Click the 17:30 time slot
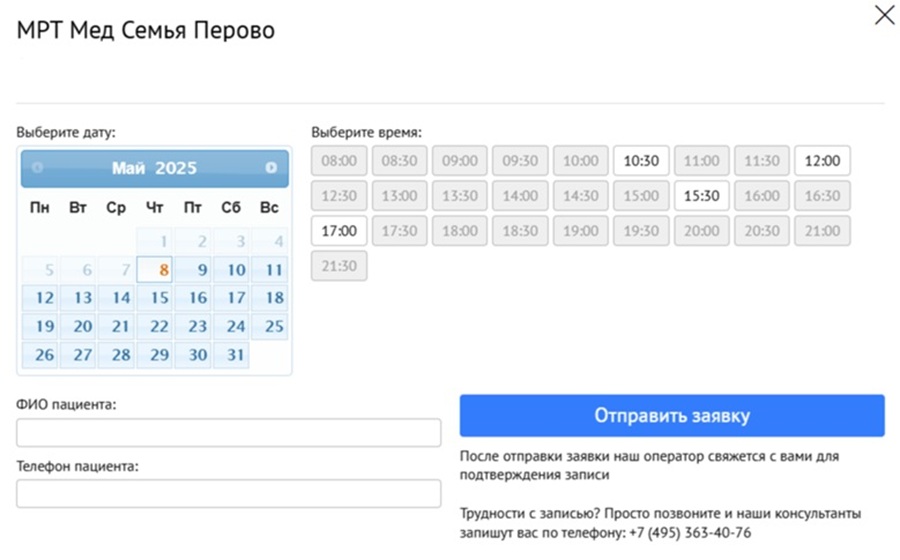Image resolution: width=900 pixels, height=560 pixels. (399, 231)
